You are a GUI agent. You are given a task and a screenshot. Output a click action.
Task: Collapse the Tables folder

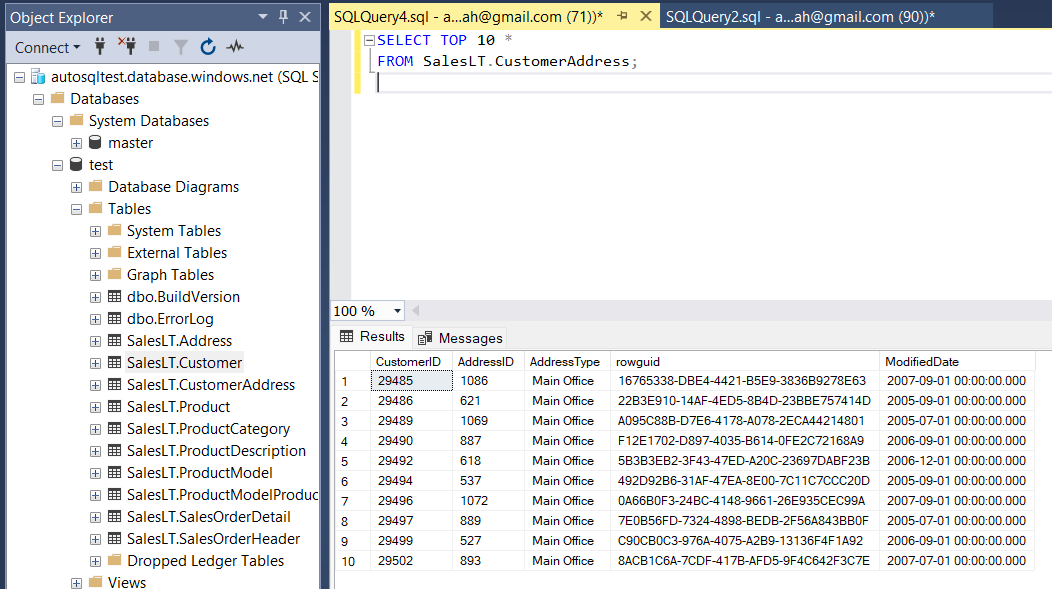[76, 208]
